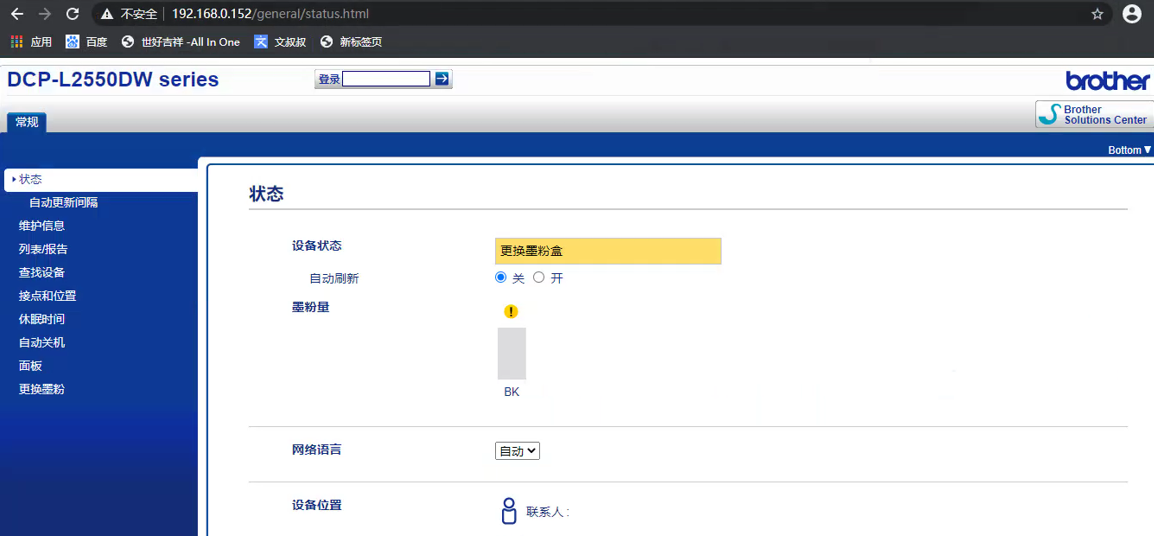Open 自动更新间隔 sidebar link
1154x536 pixels.
[x=63, y=203]
